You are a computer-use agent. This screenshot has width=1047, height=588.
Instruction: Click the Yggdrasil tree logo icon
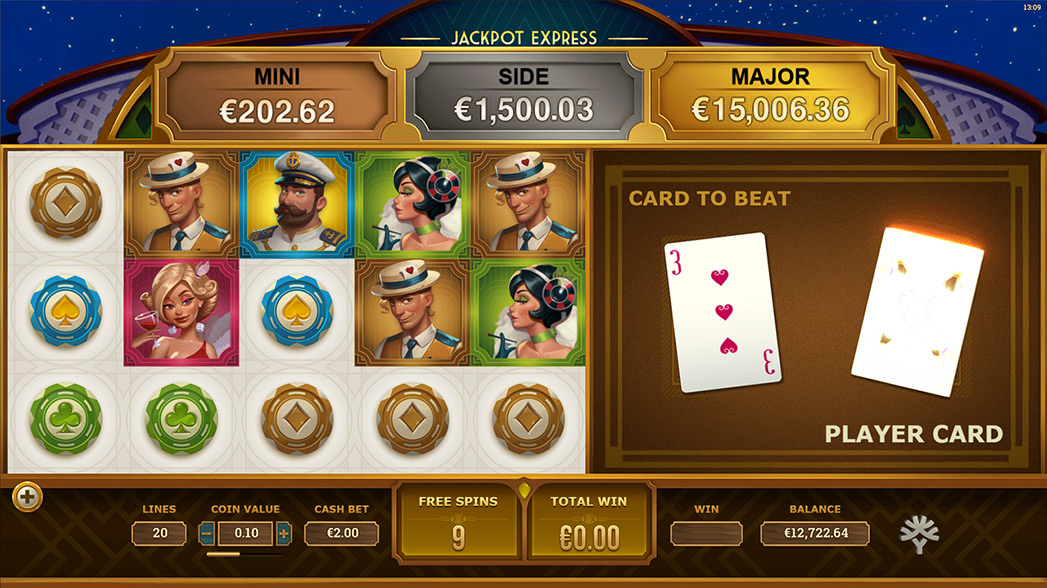point(919,534)
